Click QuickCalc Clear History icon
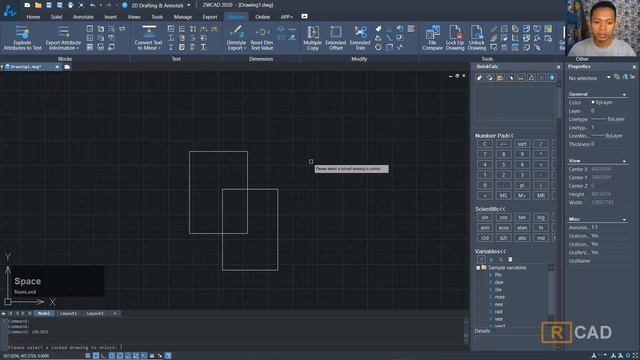Image resolution: width=640 pixels, height=360 pixels. click(490, 78)
